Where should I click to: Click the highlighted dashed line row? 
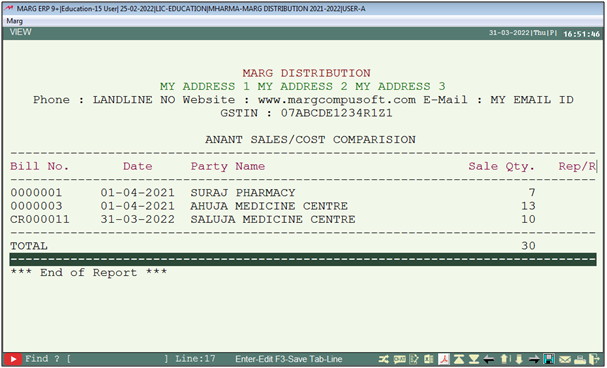pyautogui.click(x=303, y=259)
